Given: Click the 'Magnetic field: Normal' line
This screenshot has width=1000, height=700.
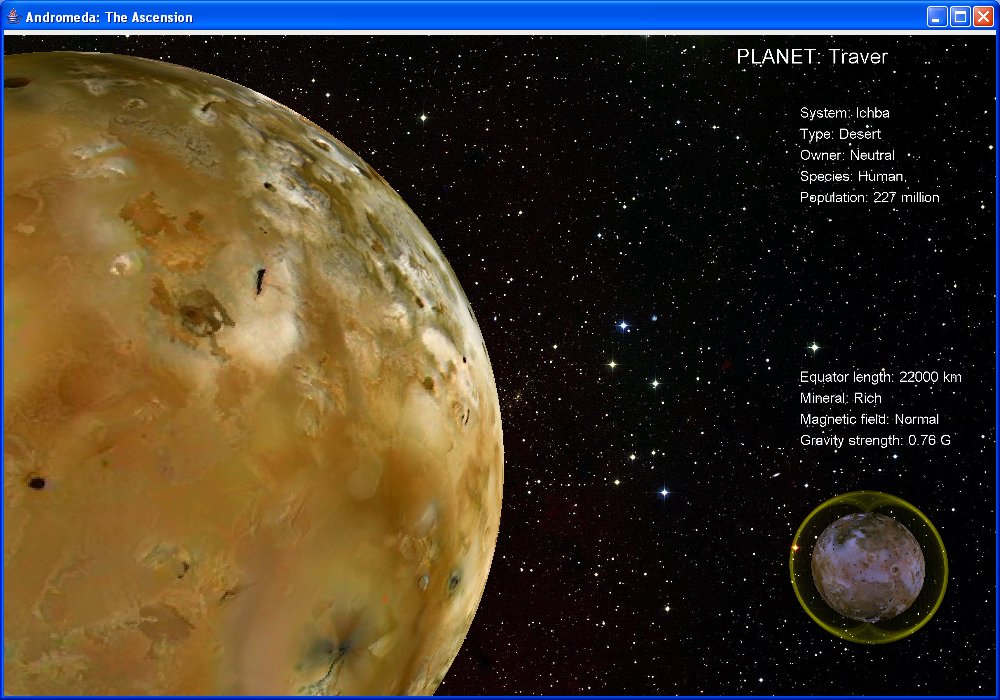Looking at the screenshot, I should (x=869, y=419).
